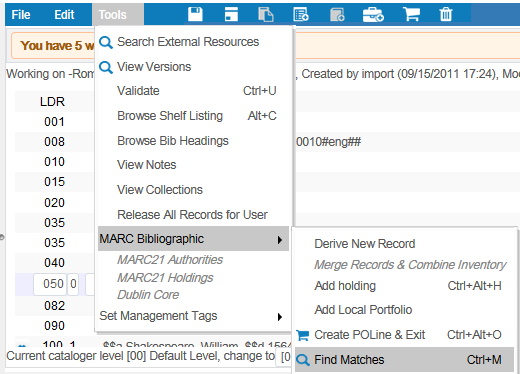
Task: Click the 050 first indicator field containing 0
Action: click(x=73, y=284)
